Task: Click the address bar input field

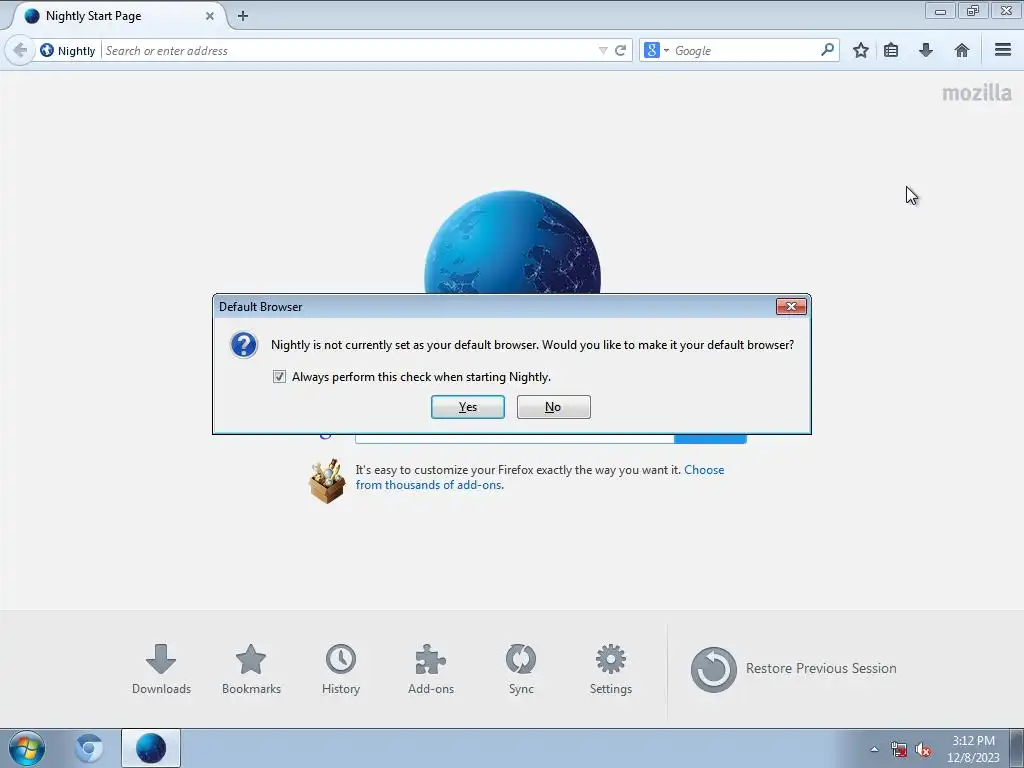Action: 349,50
